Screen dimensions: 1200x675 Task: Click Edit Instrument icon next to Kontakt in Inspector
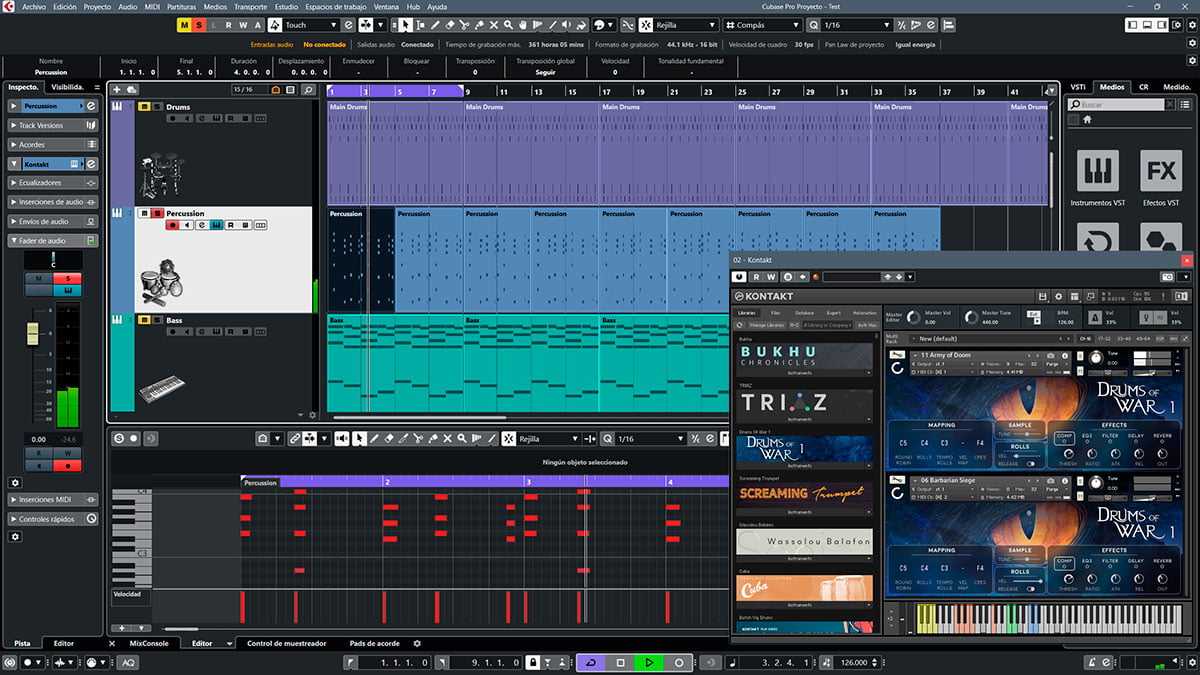click(91, 163)
